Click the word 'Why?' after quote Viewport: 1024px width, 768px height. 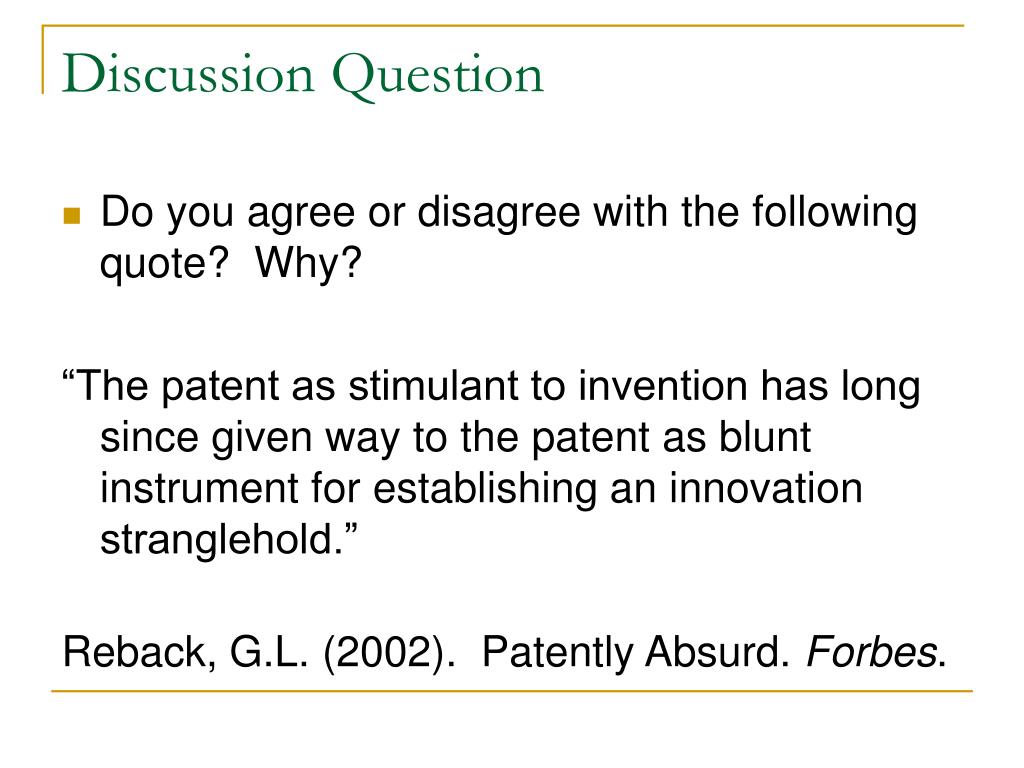pyautogui.click(x=308, y=263)
